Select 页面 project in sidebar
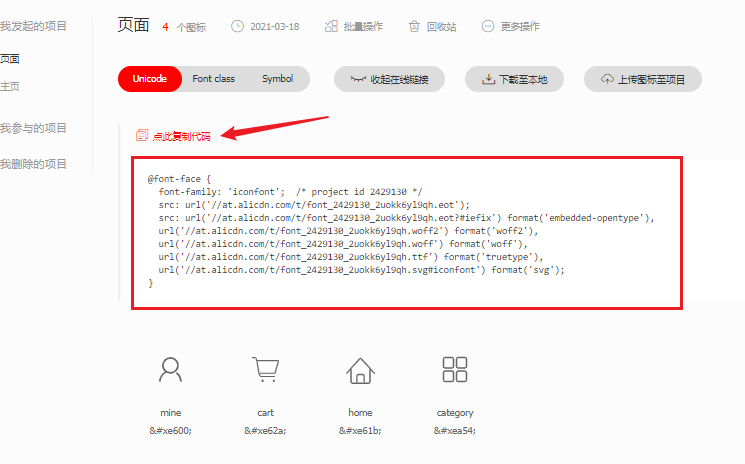 pos(10,59)
